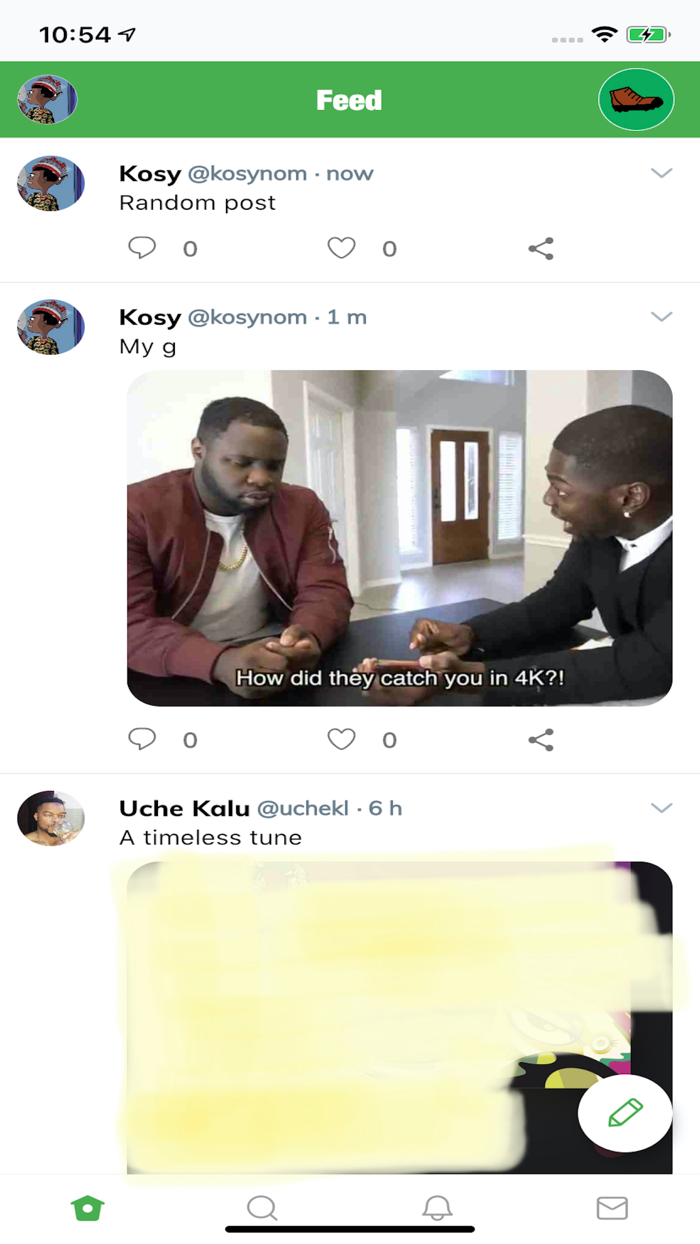Select the search icon in the bottom bar
700x1244 pixels.
point(261,1207)
